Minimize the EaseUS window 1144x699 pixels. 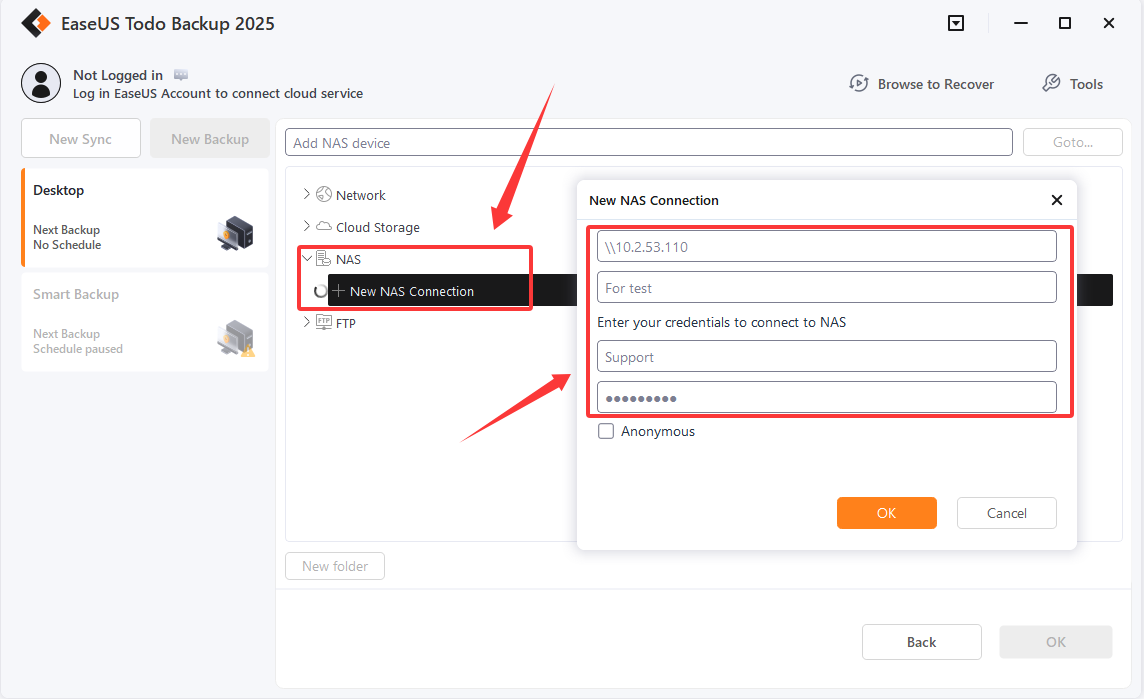point(1021,23)
